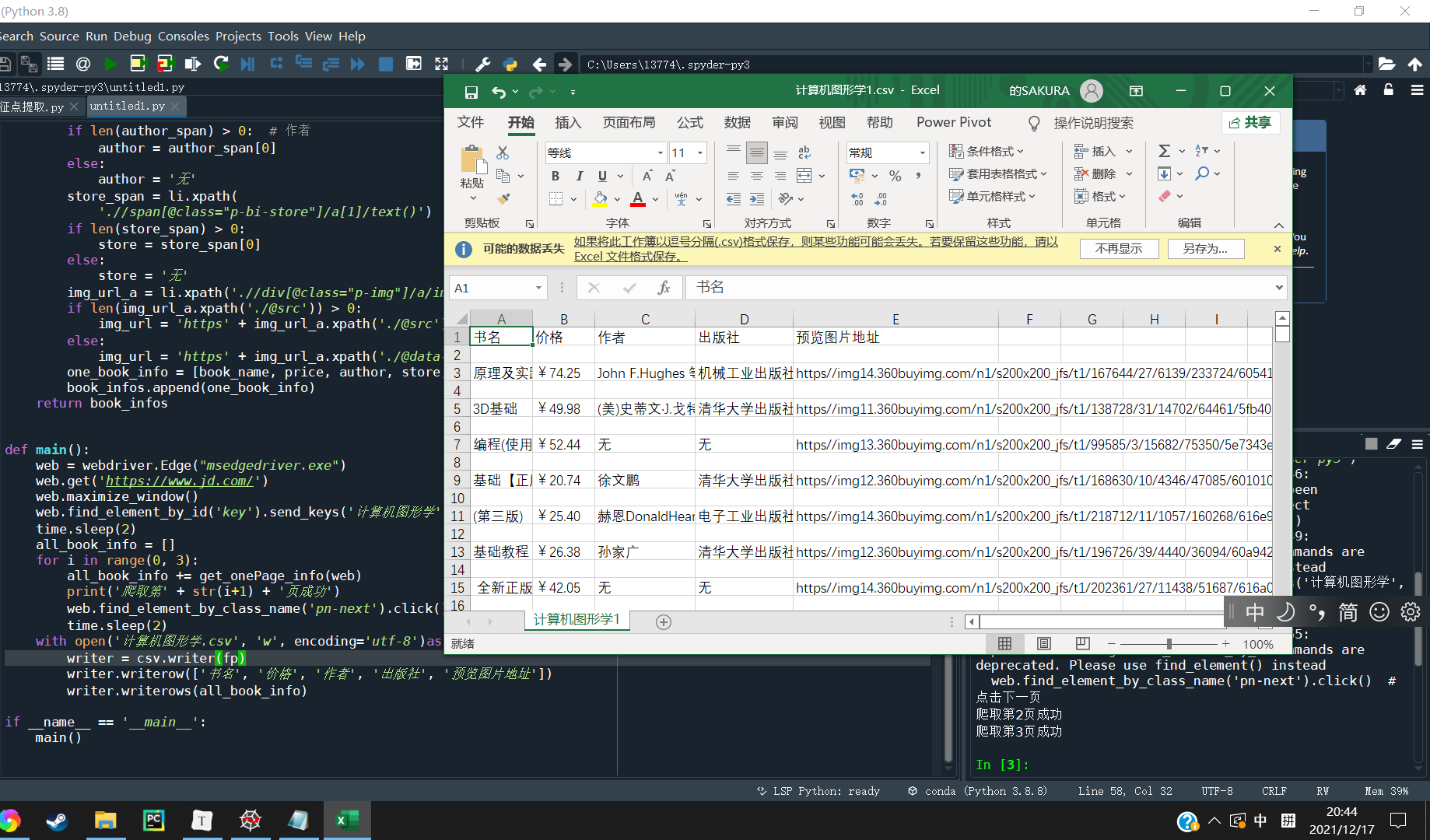1430x840 pixels.
Task: Click the Spyder run file green arrow
Action: pos(110,64)
